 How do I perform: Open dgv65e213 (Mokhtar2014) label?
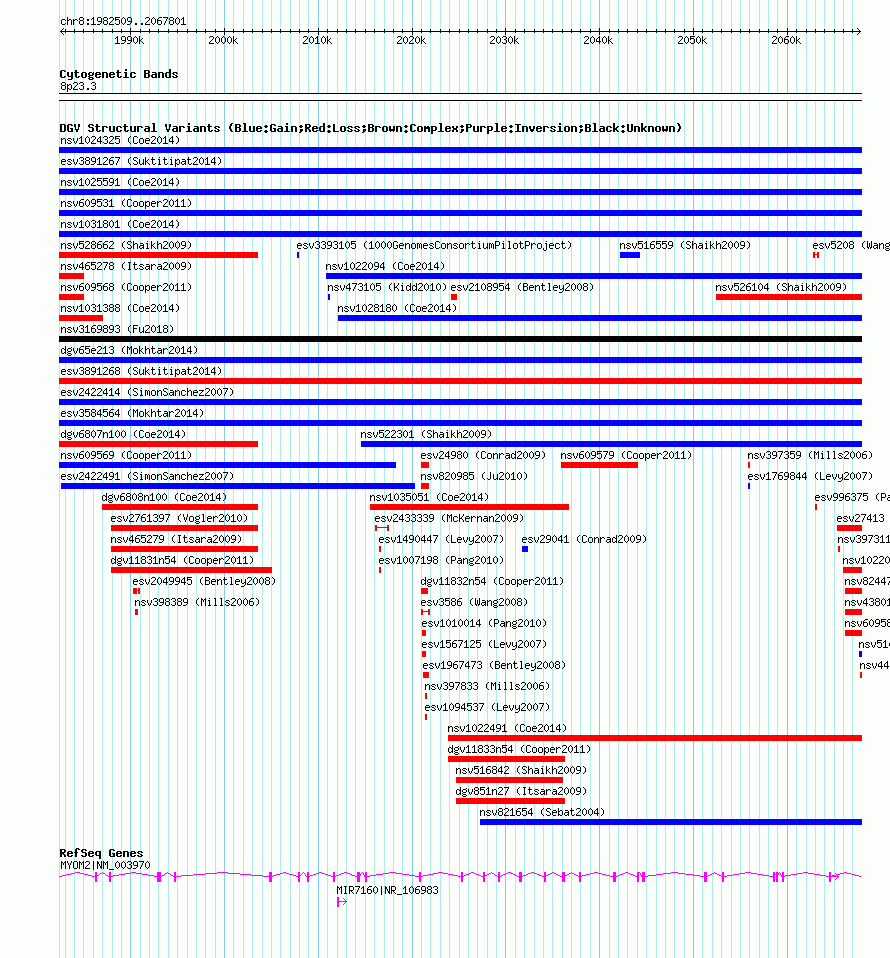pos(129,350)
